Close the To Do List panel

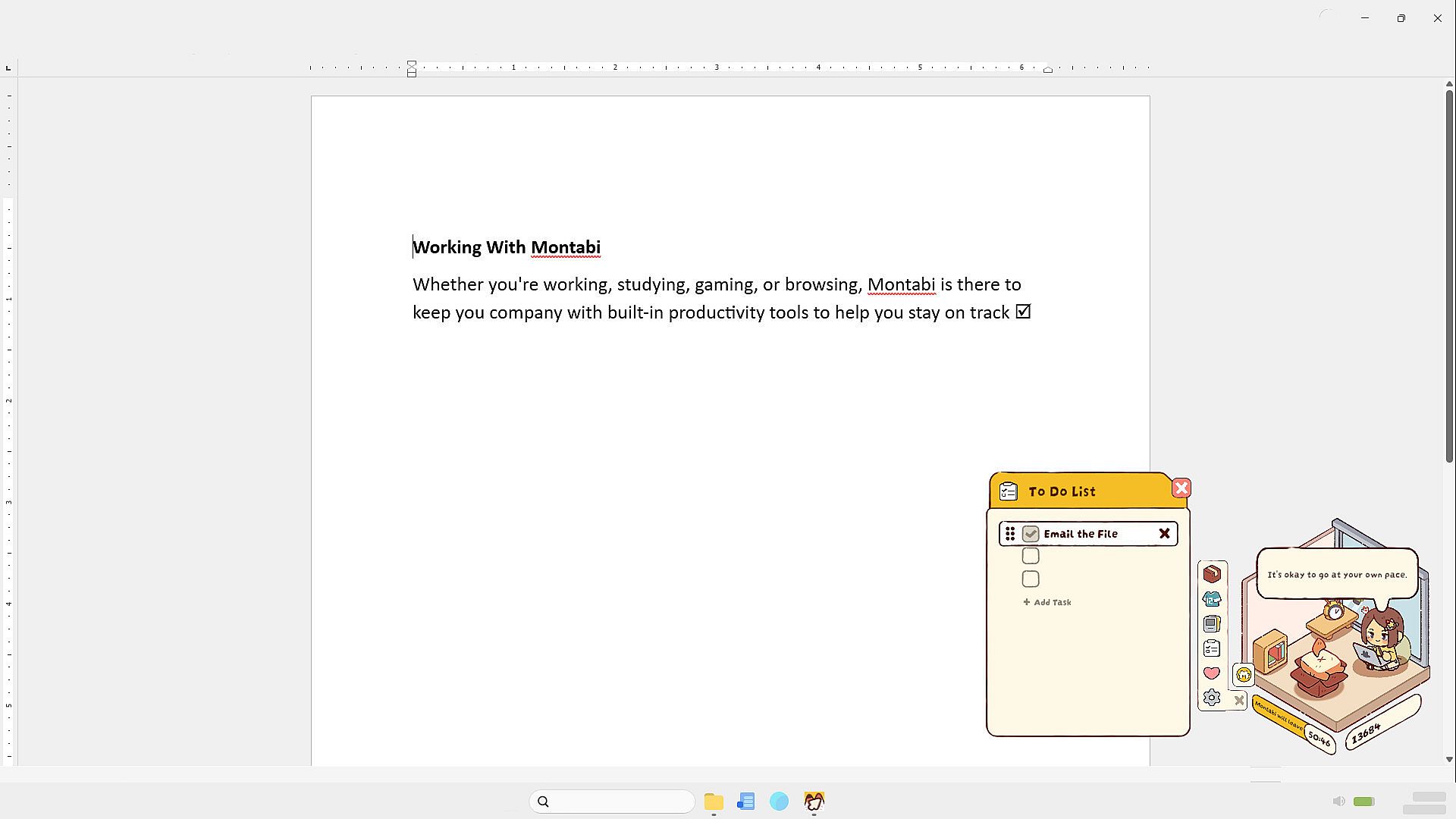[1181, 488]
